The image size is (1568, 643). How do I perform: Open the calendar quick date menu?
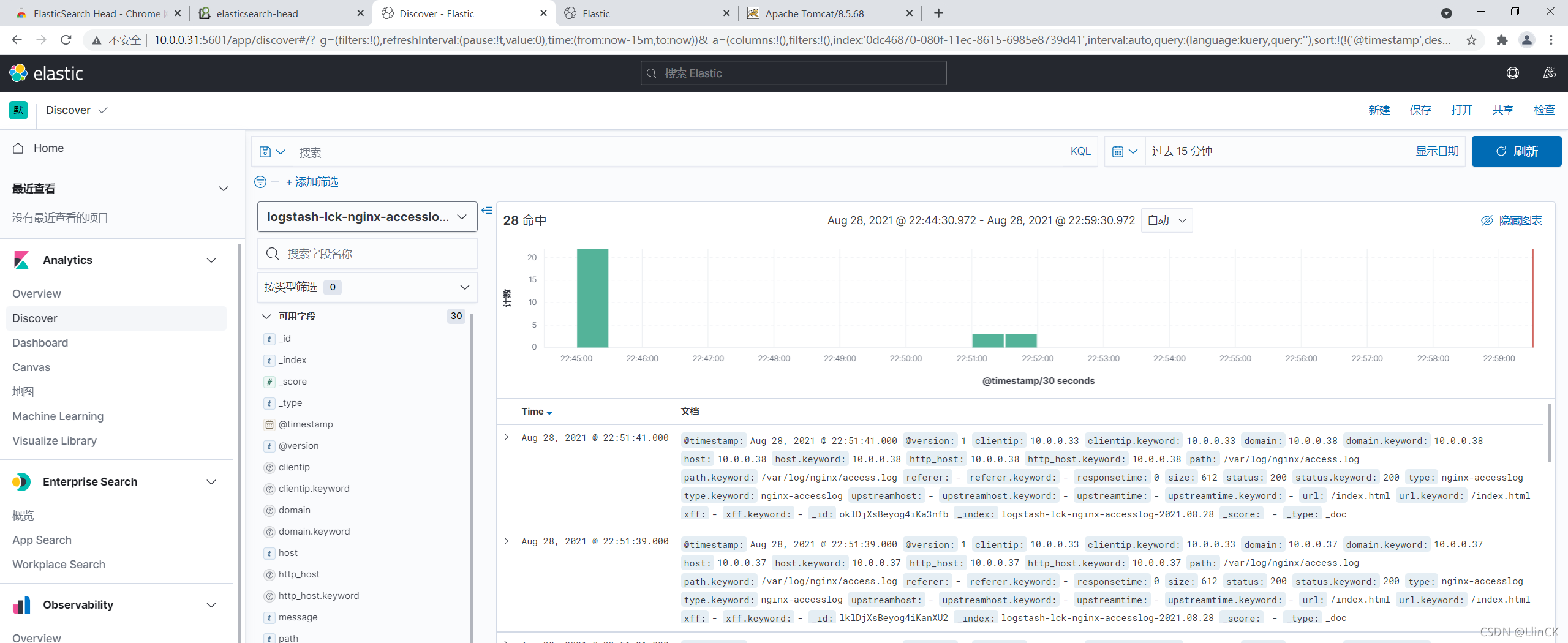click(x=1125, y=151)
